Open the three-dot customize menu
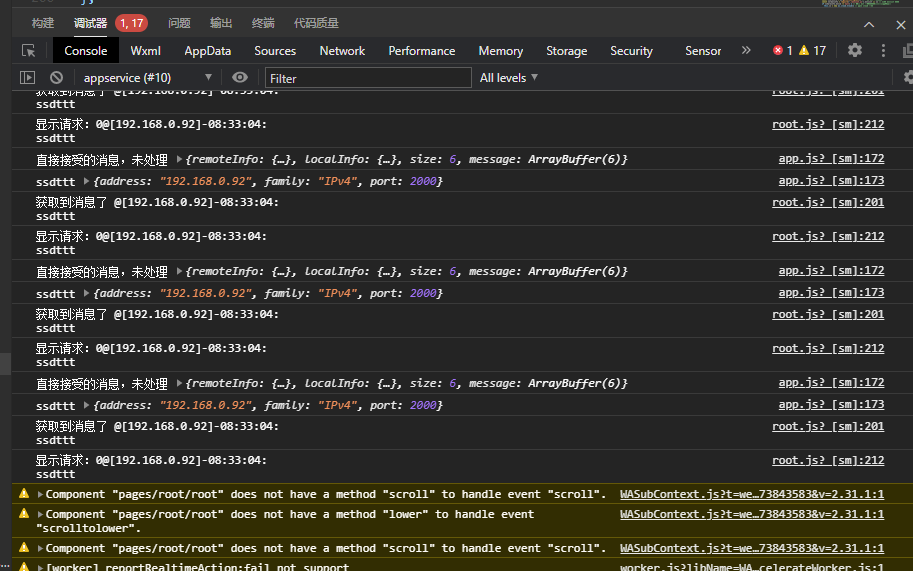The width and height of the screenshot is (913, 571). point(883,51)
